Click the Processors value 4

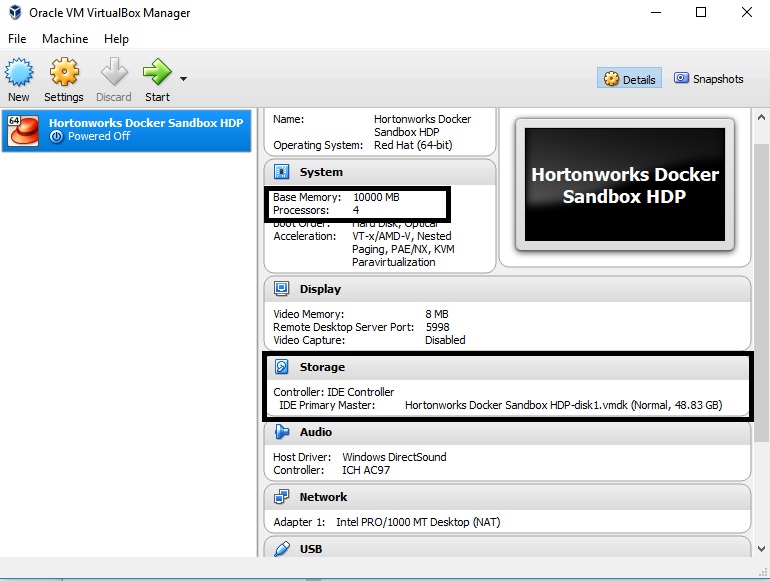click(356, 210)
